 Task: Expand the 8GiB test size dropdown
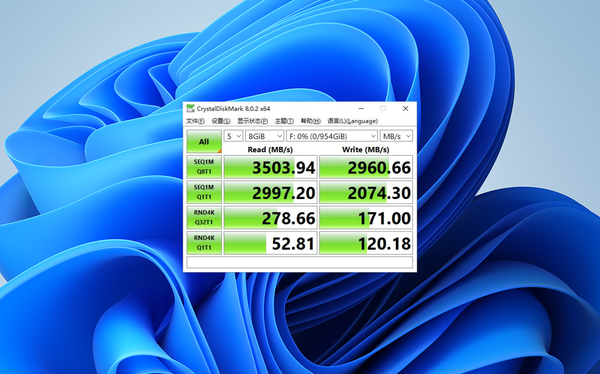[264, 136]
